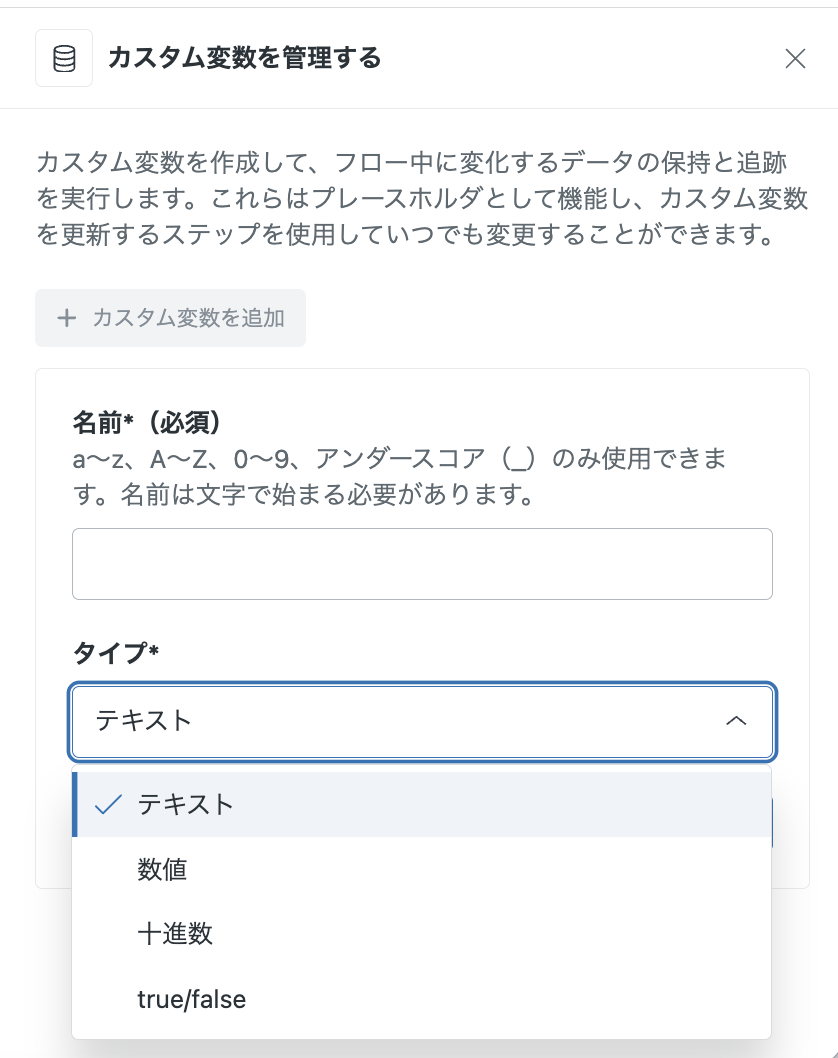The image size is (838, 1058).
Task: Click the カスタム変数を追加 button text
Action: 188,318
